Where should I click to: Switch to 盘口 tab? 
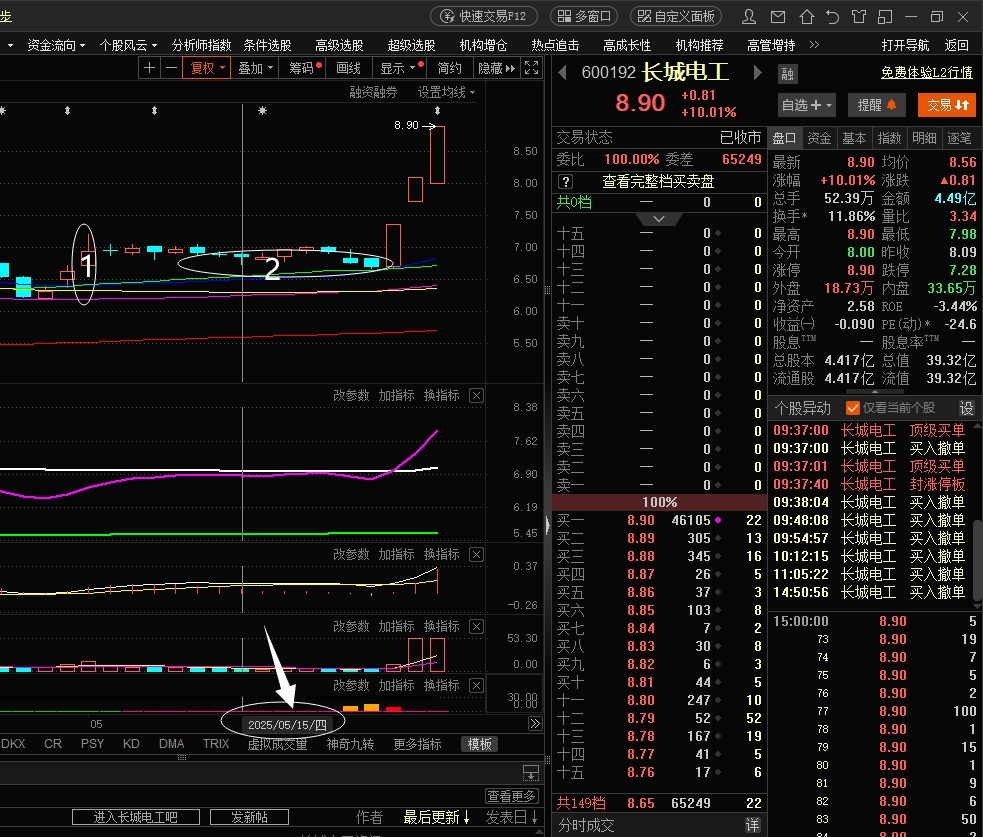[x=784, y=138]
